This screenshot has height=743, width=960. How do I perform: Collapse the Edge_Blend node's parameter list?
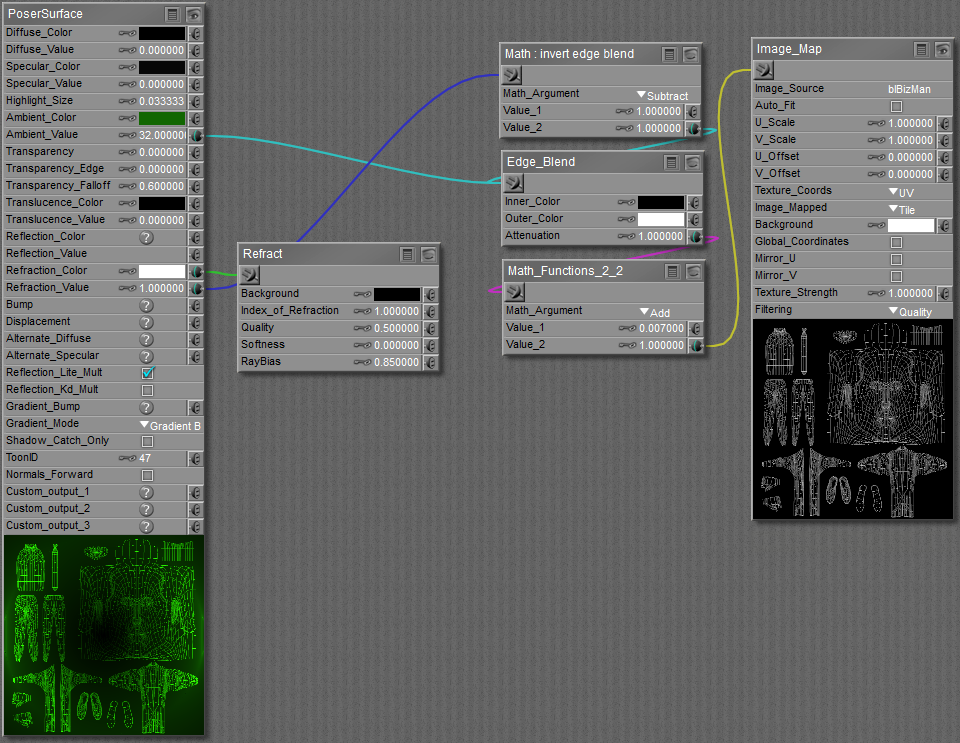click(x=671, y=162)
